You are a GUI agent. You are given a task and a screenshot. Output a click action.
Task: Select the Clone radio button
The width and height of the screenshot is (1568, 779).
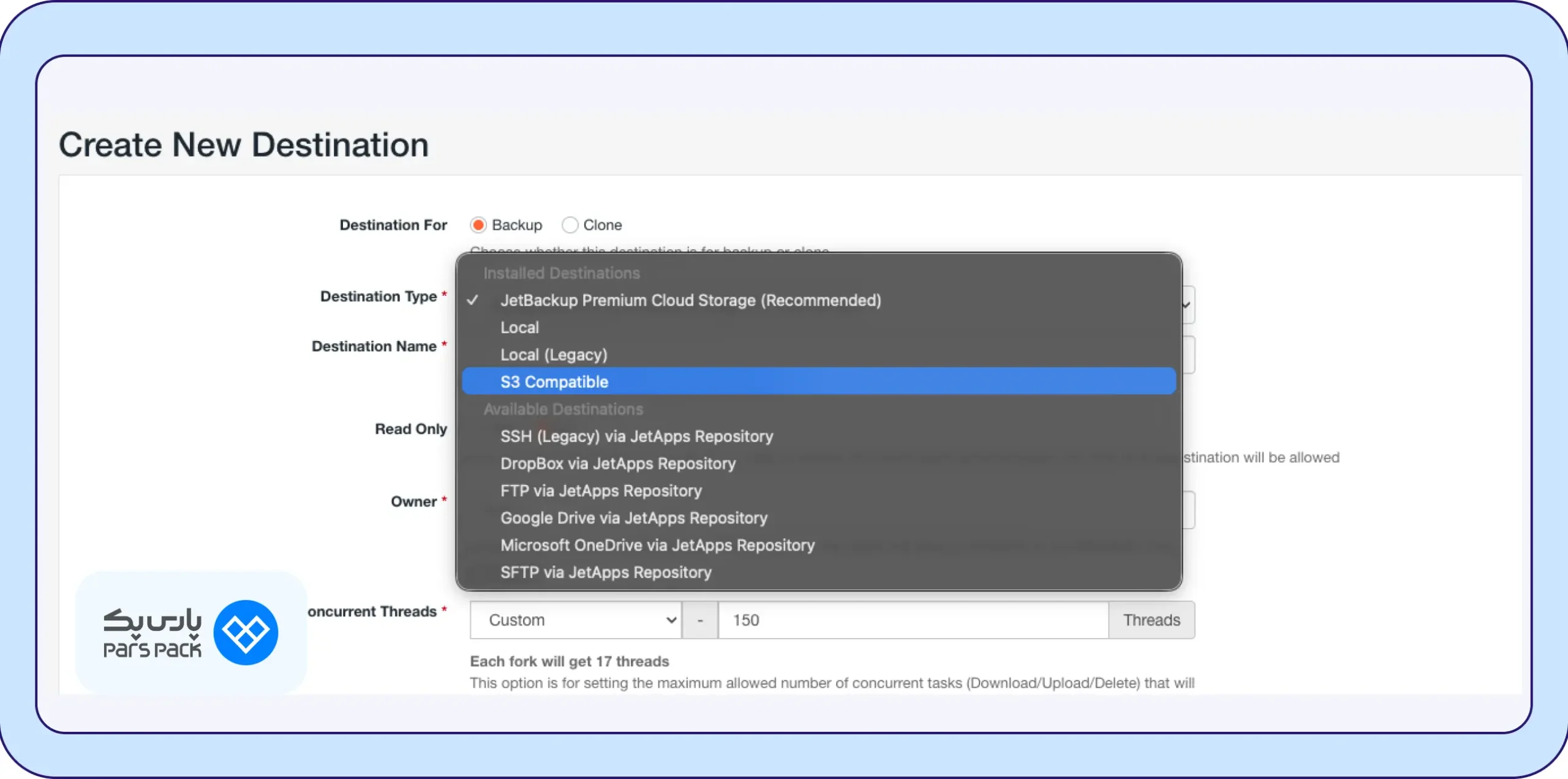(570, 225)
